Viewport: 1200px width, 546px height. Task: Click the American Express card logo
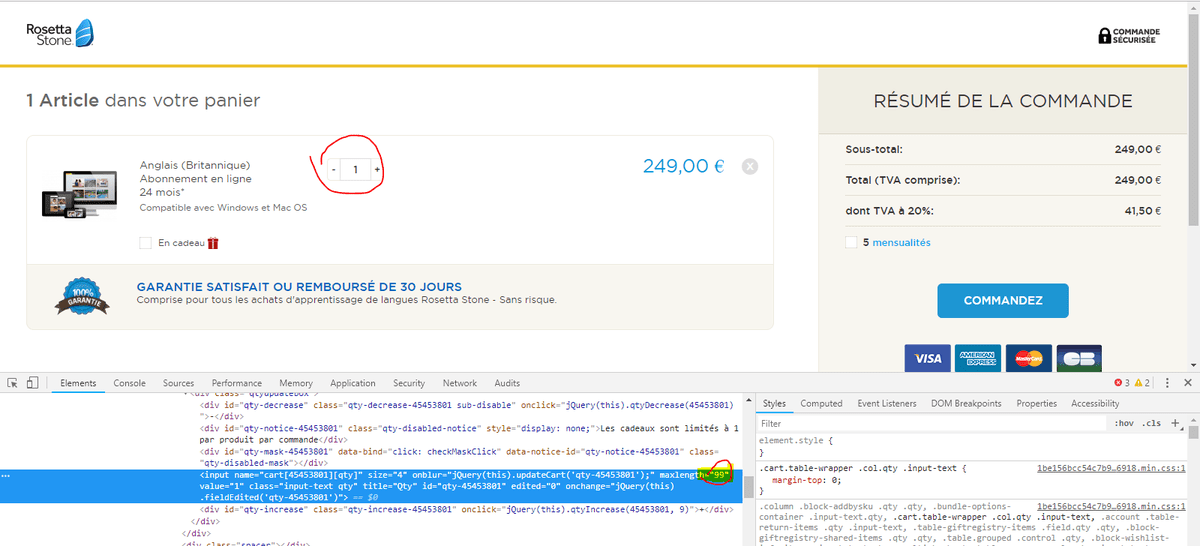(x=978, y=358)
